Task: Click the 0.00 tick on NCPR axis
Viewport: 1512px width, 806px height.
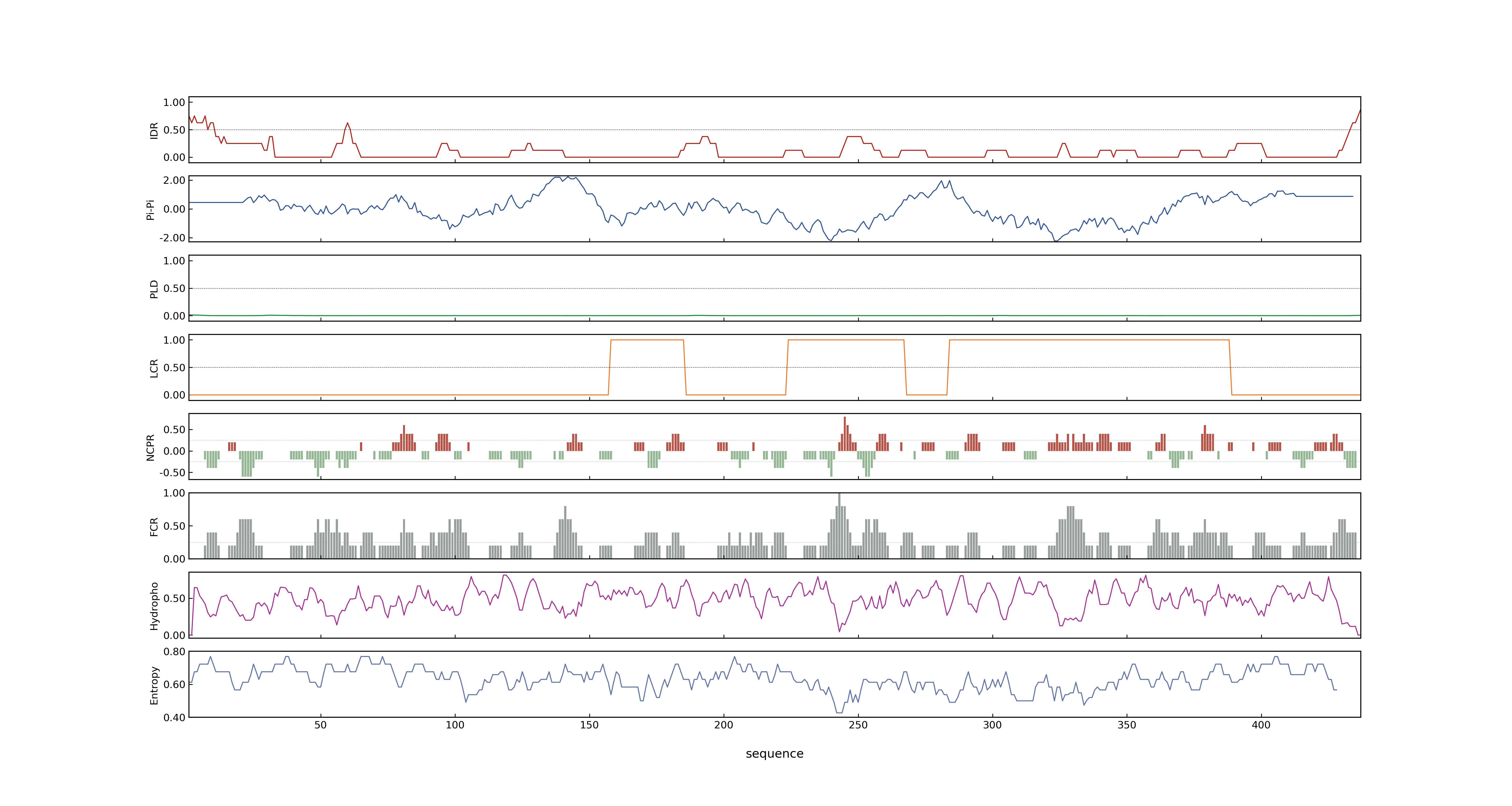Action: coord(174,451)
